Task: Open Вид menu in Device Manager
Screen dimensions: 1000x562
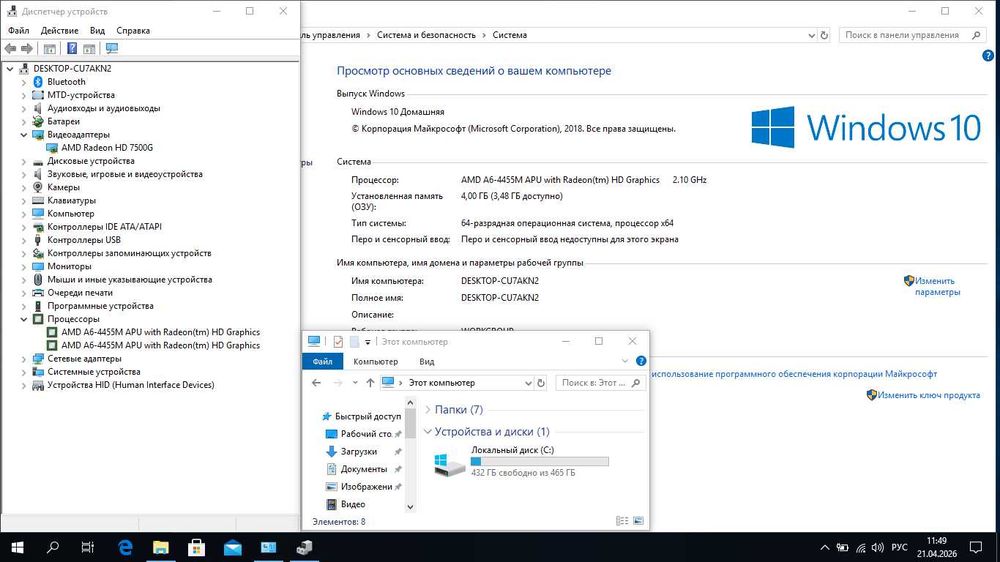Action: 97,30
